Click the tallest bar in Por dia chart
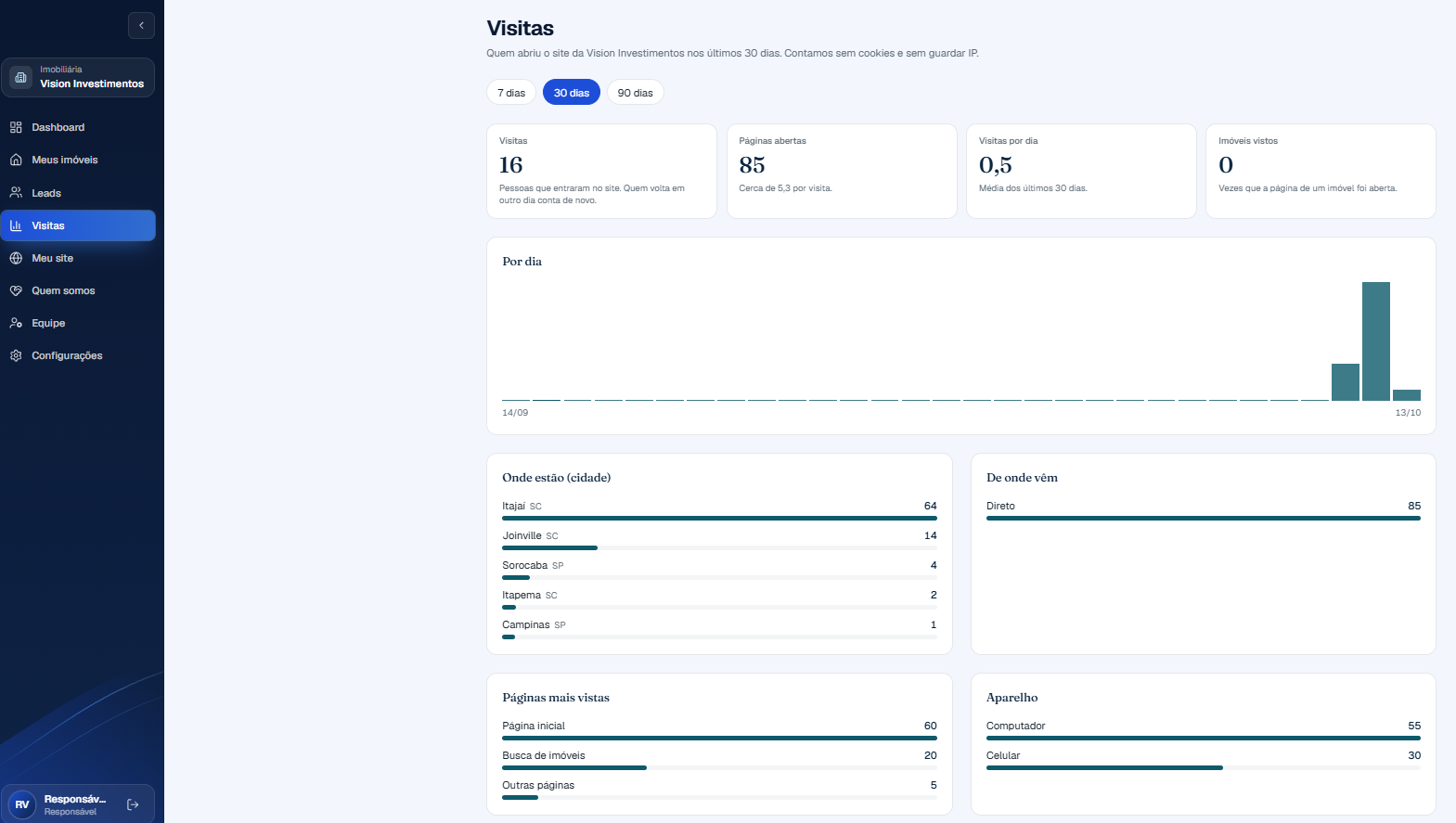Image resolution: width=1456 pixels, height=823 pixels. (x=1376, y=341)
